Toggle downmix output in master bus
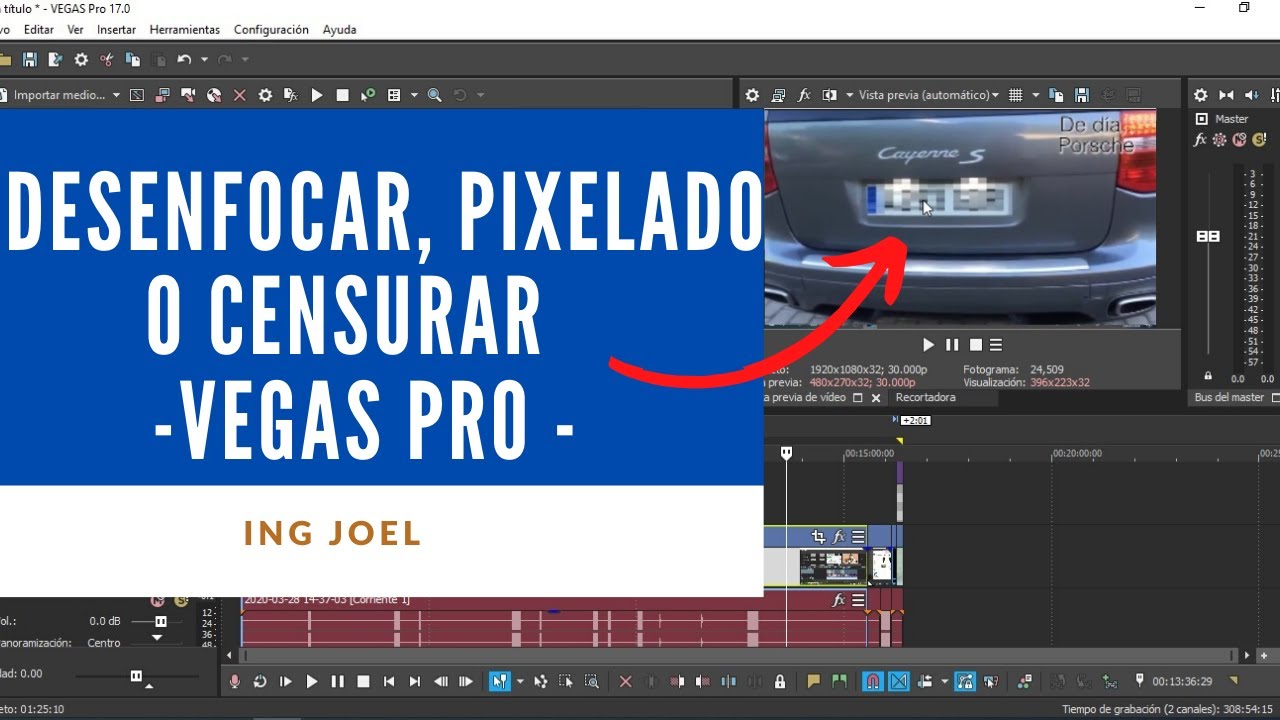The image size is (1280, 720). [x=1226, y=95]
